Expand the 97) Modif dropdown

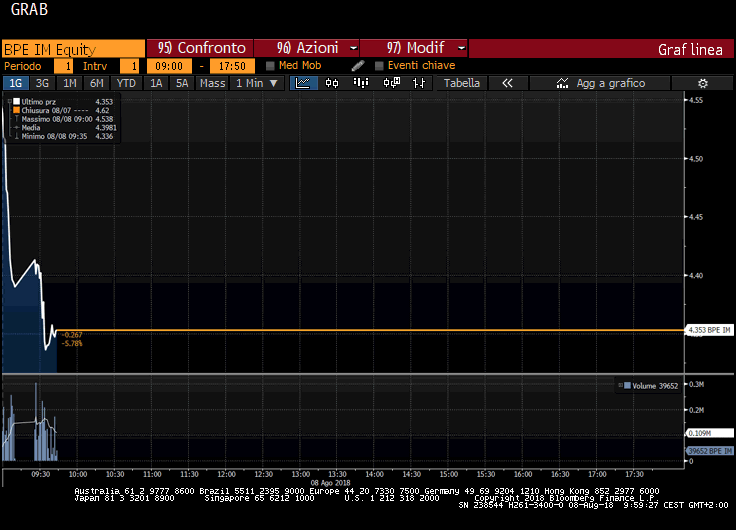point(413,48)
